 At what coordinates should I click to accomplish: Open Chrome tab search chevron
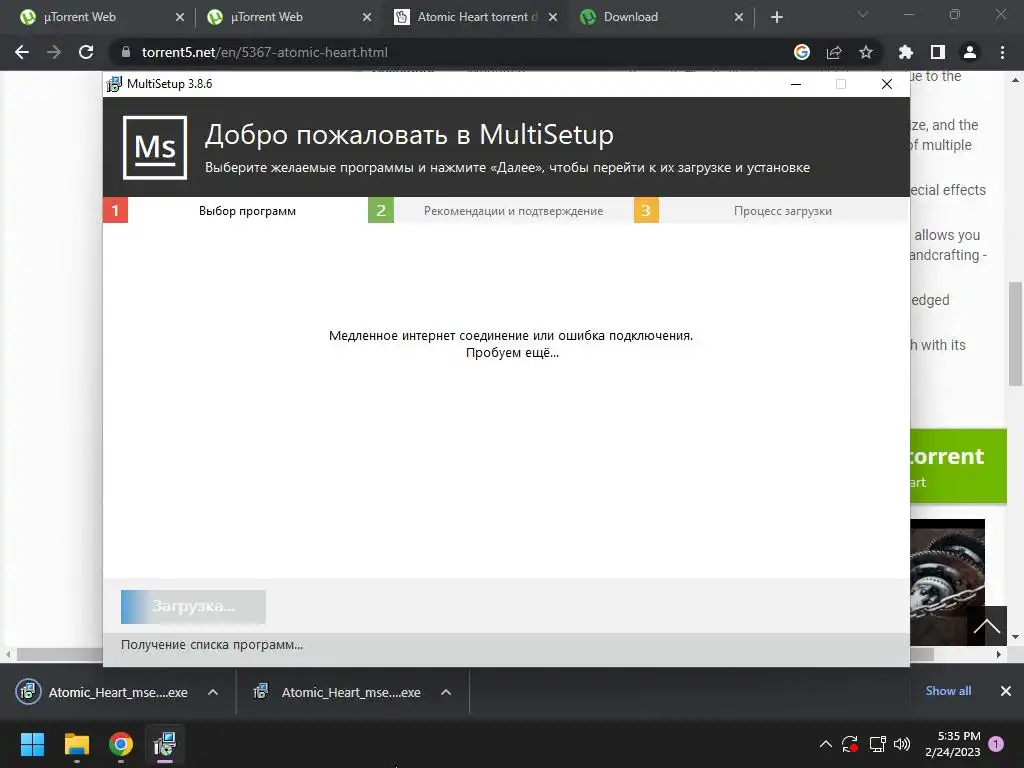[863, 14]
